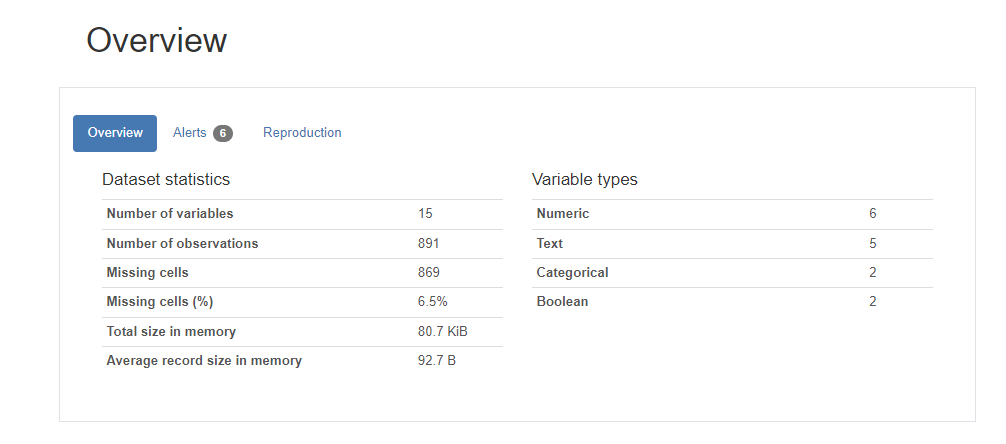The image size is (1006, 444).
Task: Click the large Overview page heading
Action: (156, 41)
